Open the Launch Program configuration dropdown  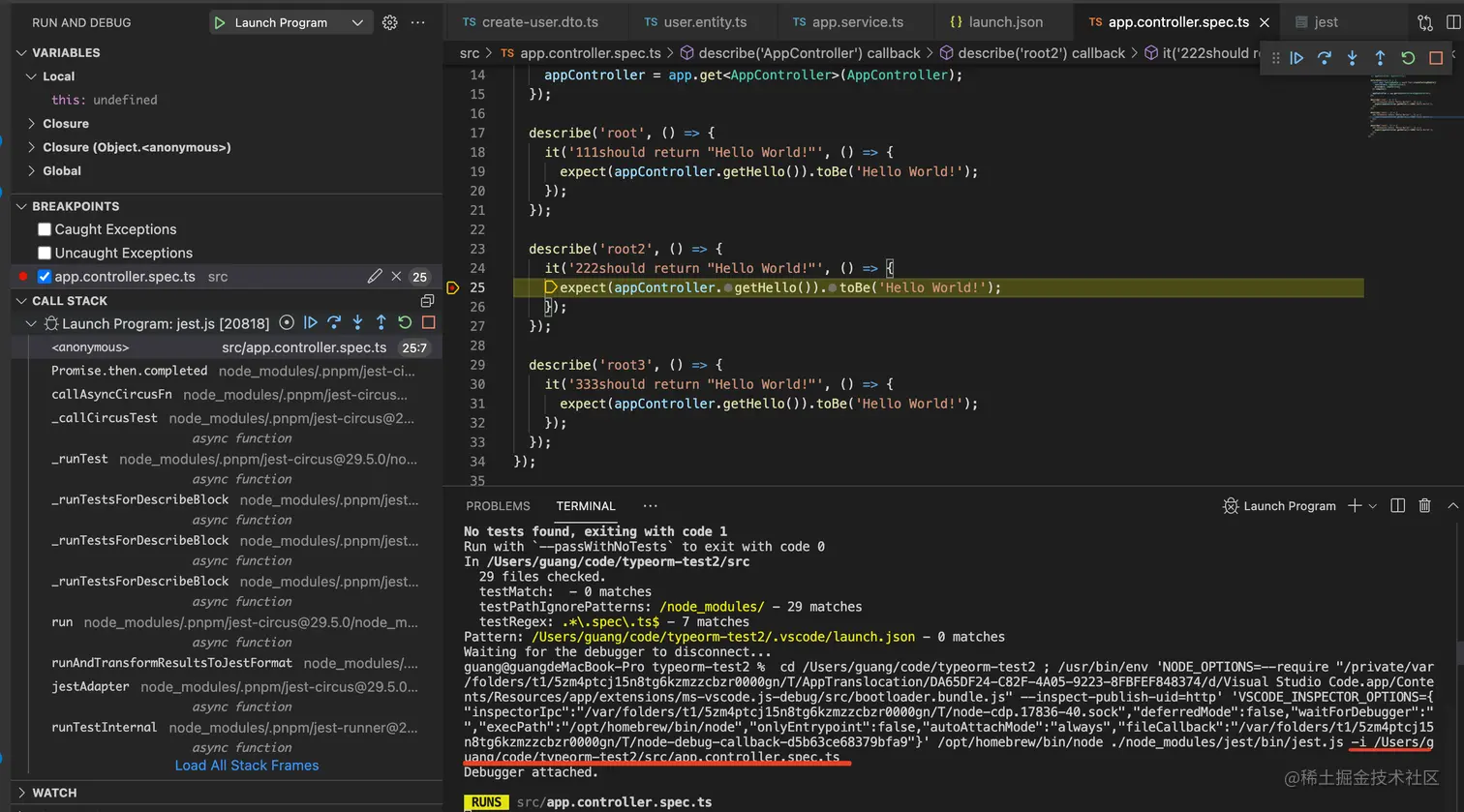point(357,22)
